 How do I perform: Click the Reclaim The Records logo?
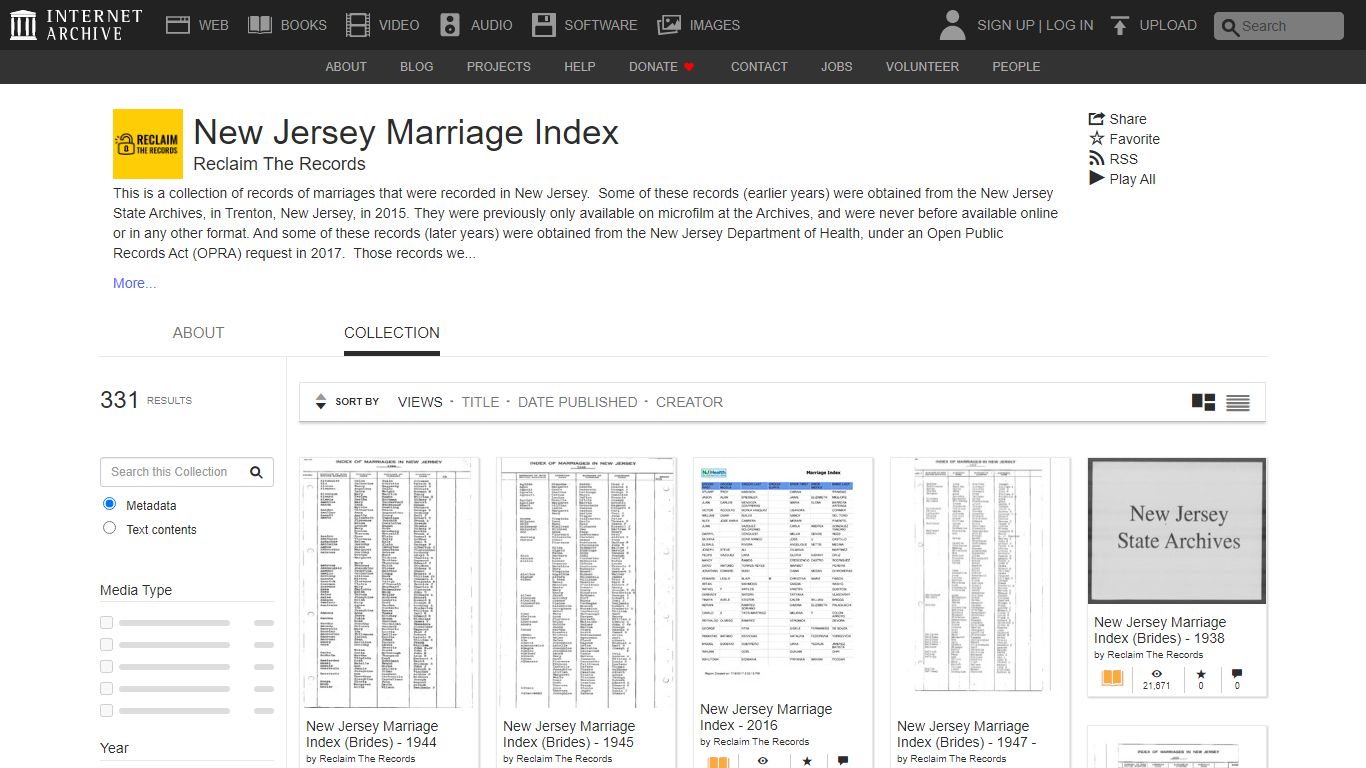tap(148, 144)
